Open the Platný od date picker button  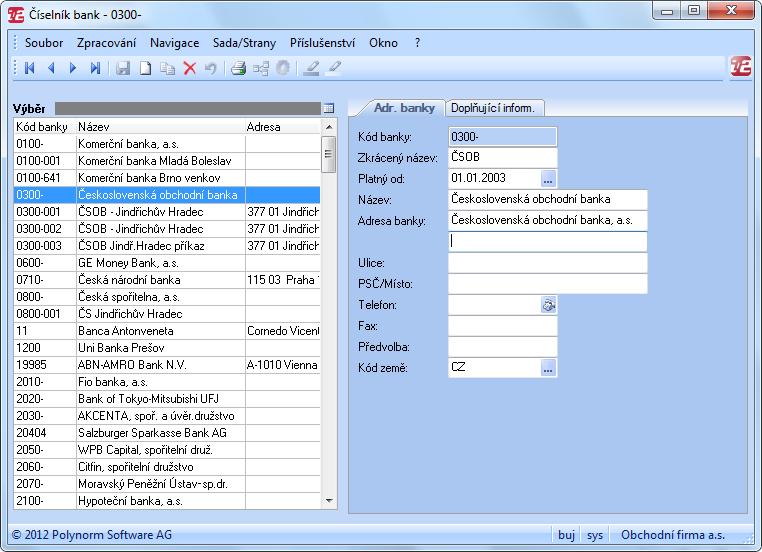[x=548, y=179]
